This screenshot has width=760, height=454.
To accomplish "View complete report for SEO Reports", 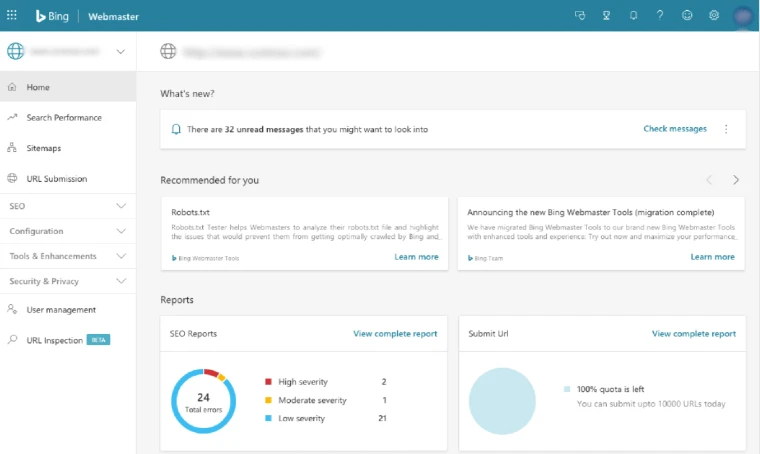I will [x=395, y=333].
